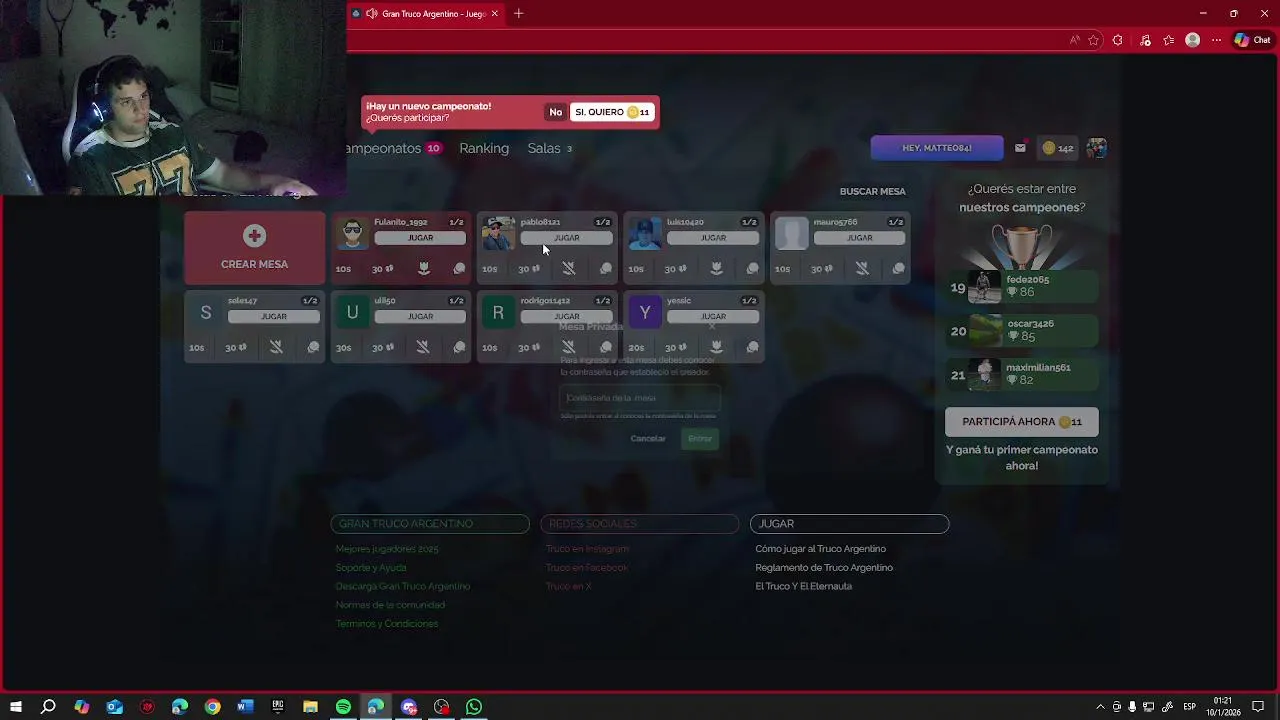Open a new browser tab with plus
This screenshot has width=1280, height=720.
coord(518,14)
